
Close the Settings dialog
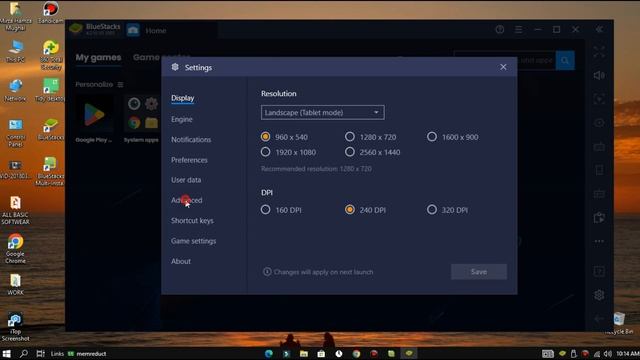pos(503,67)
